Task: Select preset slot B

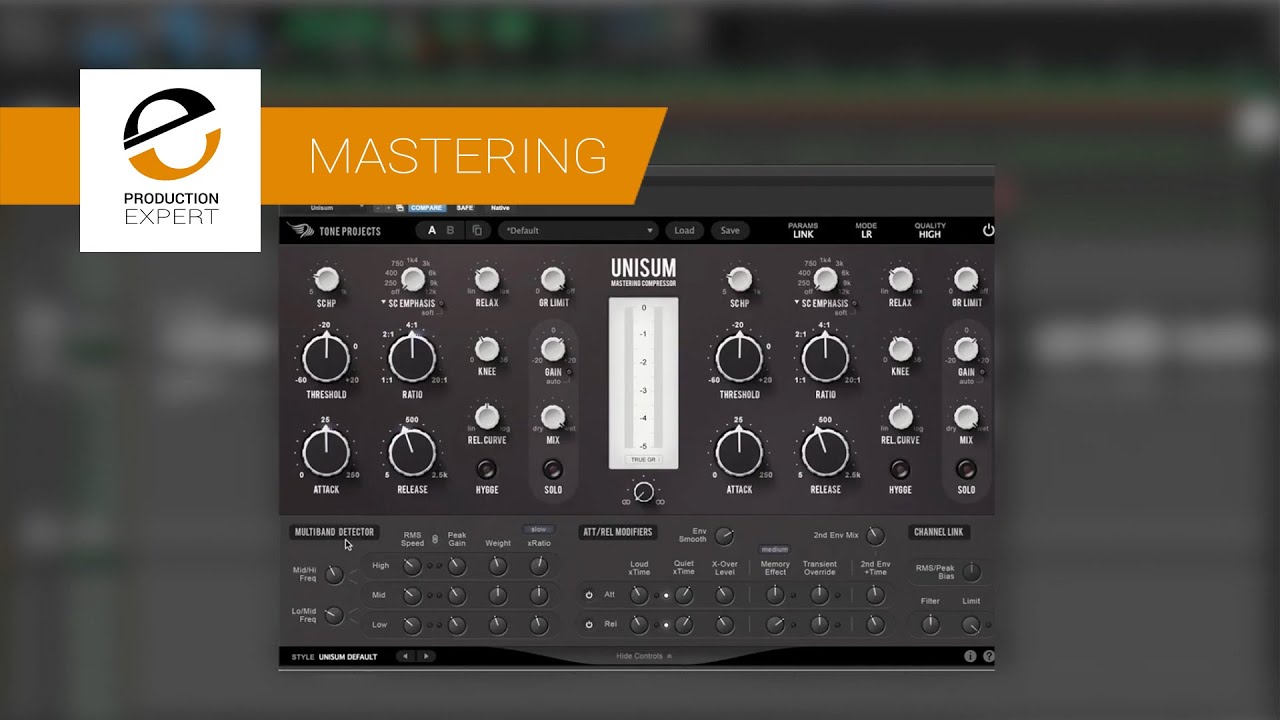Action: click(x=450, y=230)
